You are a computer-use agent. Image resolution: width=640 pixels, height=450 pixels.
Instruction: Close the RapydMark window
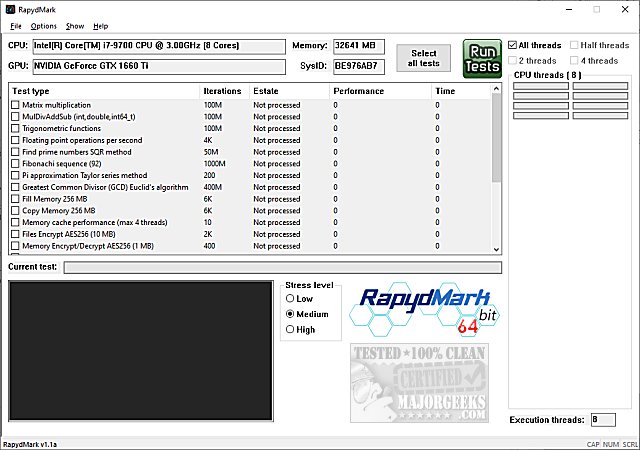pos(625,9)
